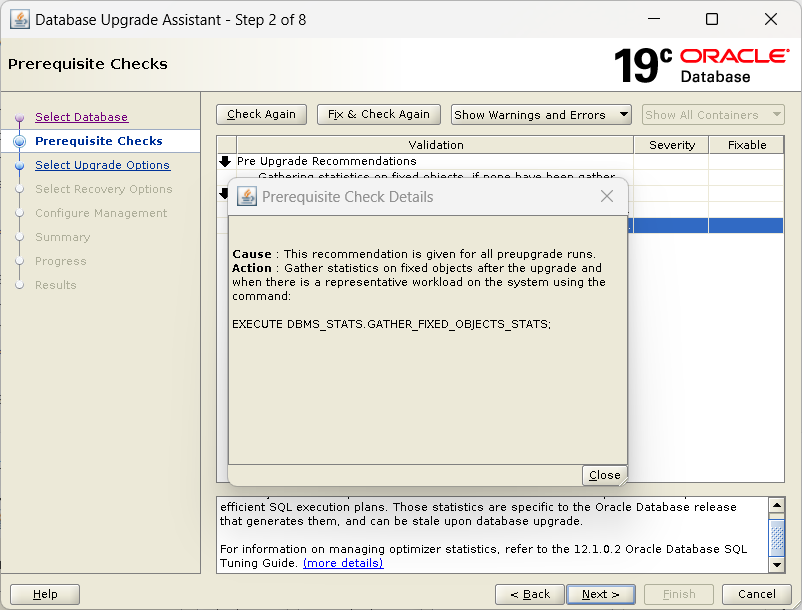Click Fix & Check Again button
The height and width of the screenshot is (610, 802).
point(378,114)
